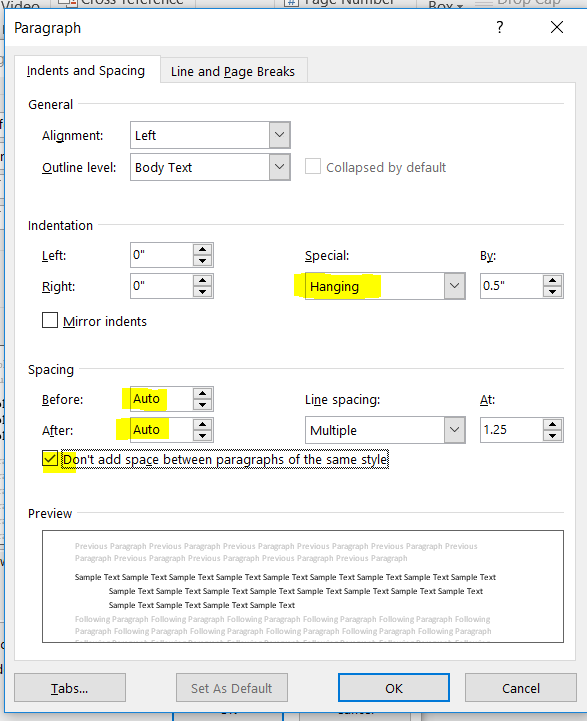Uncheck Don't add space between paragraphs
Viewport: 587px width, 721px height.
click(x=50, y=458)
